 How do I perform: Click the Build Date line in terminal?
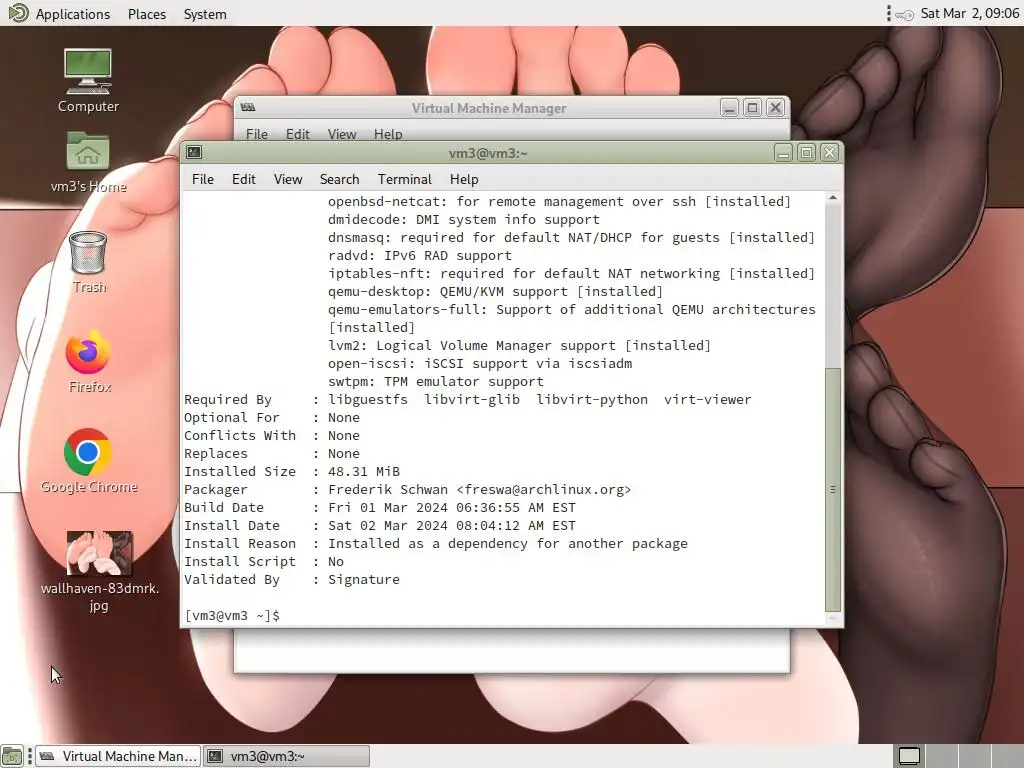(x=380, y=507)
